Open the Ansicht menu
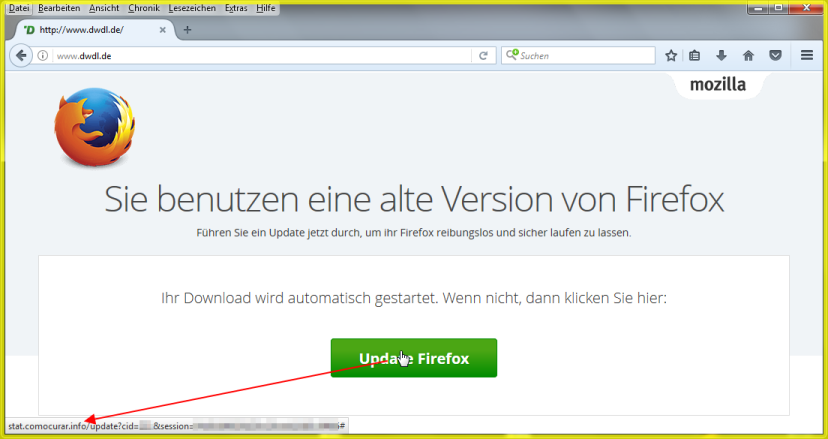This screenshot has width=828, height=439. (104, 8)
